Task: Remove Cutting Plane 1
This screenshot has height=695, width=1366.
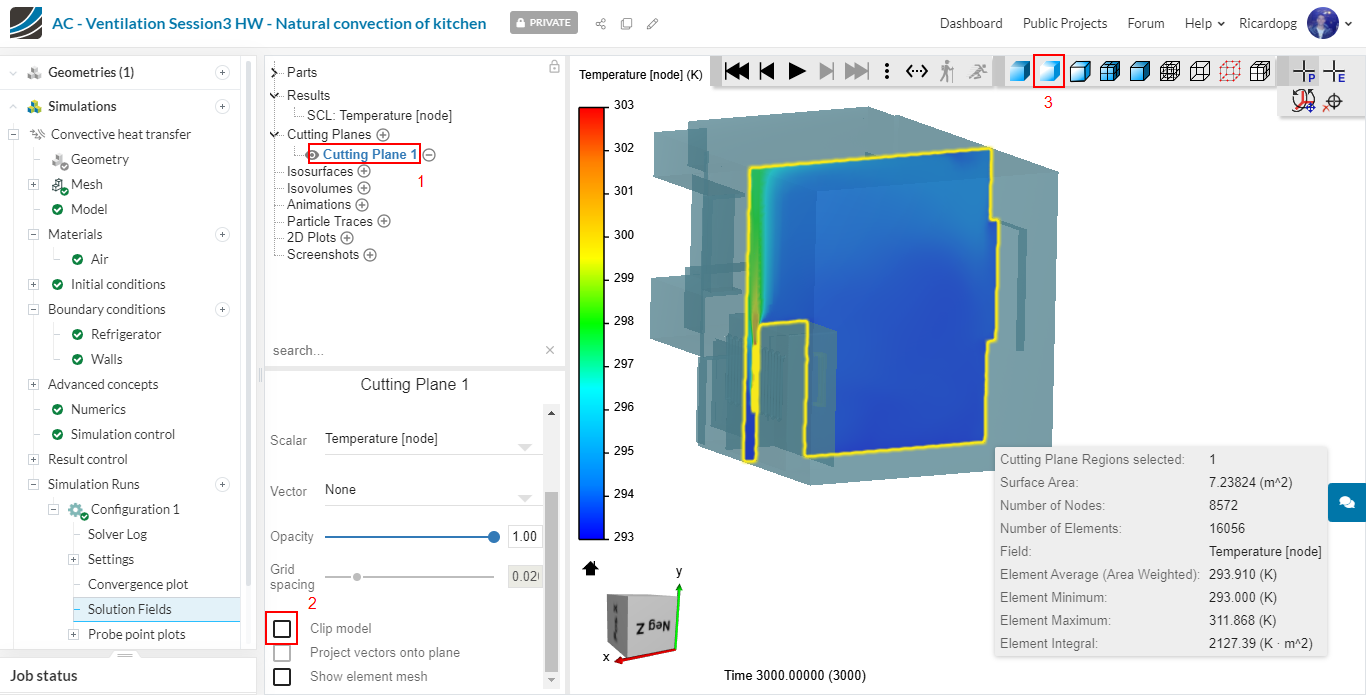Action: (429, 155)
